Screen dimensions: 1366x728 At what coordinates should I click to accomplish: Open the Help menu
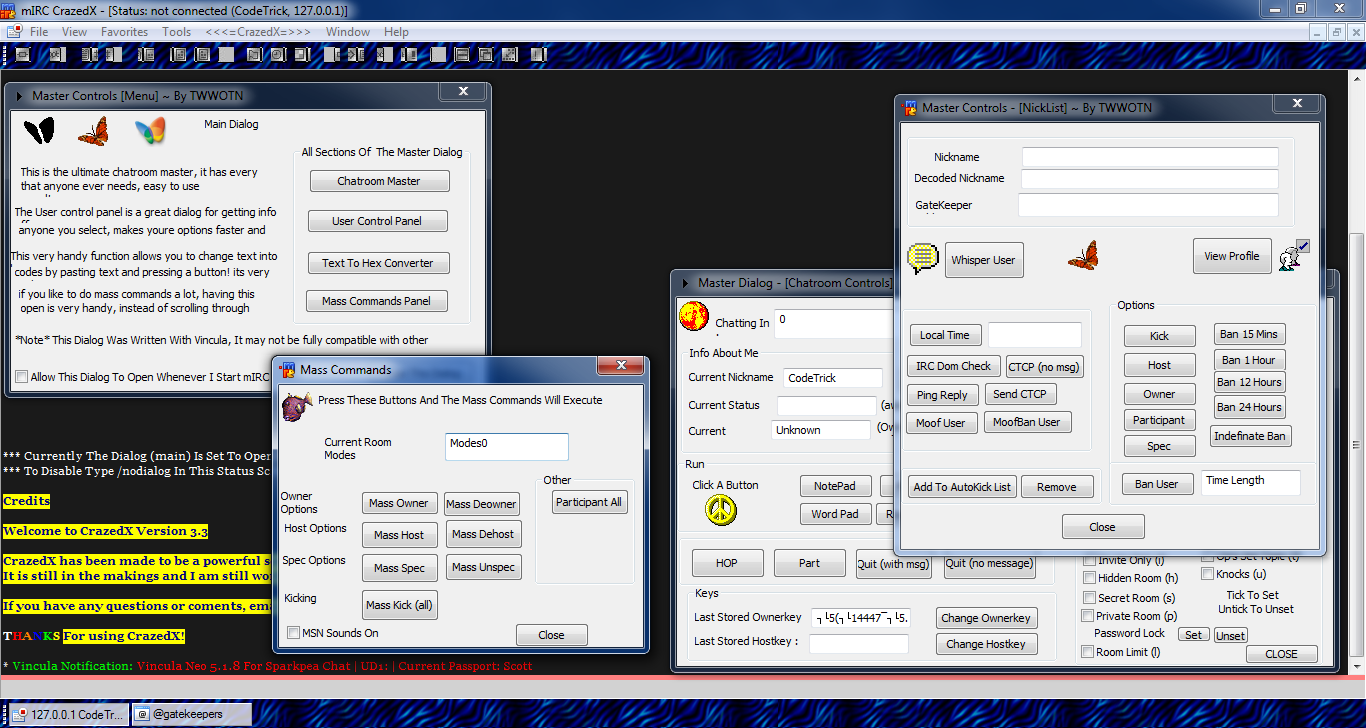click(396, 32)
